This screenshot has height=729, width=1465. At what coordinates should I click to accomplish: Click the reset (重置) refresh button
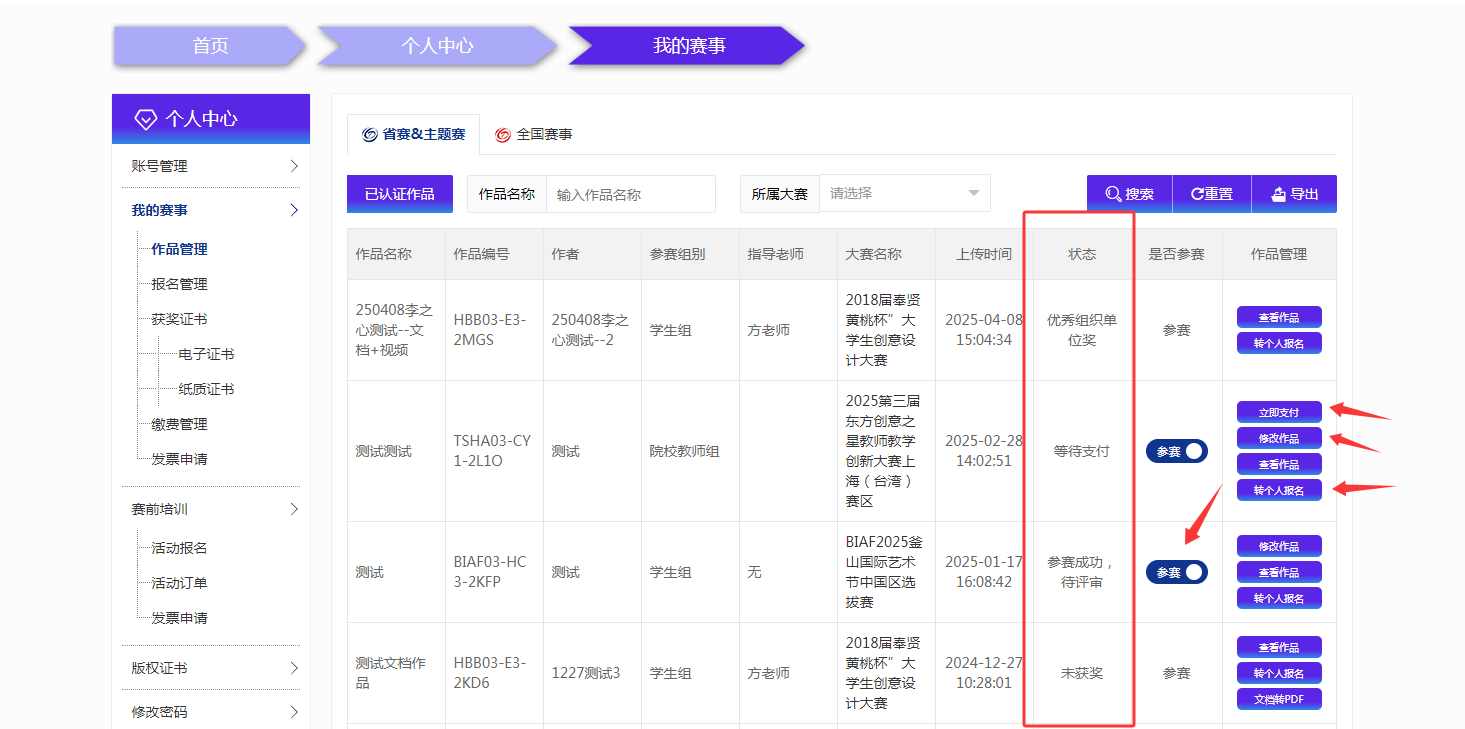1211,194
